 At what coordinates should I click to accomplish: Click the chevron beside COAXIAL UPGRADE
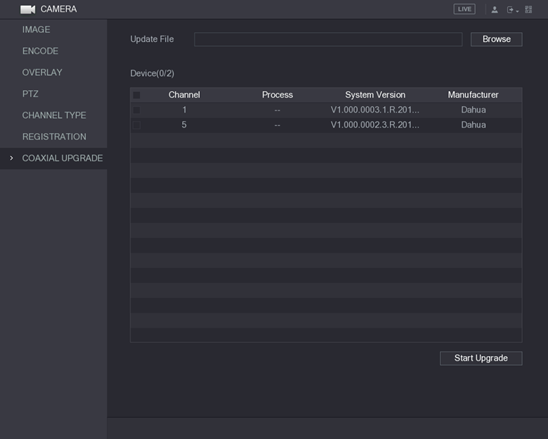tap(12, 158)
